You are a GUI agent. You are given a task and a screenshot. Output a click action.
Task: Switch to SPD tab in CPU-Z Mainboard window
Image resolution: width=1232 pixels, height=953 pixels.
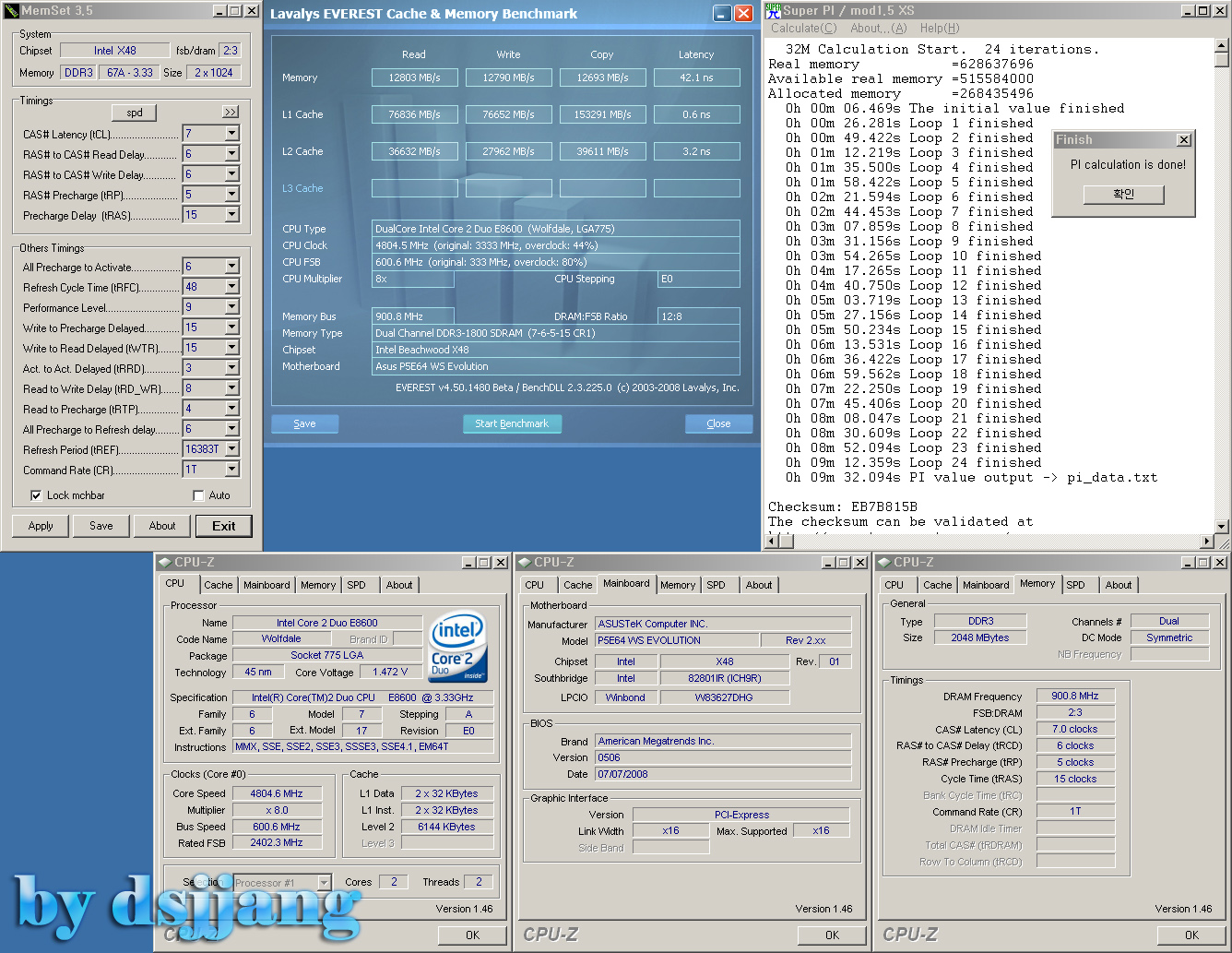pyautogui.click(x=716, y=585)
